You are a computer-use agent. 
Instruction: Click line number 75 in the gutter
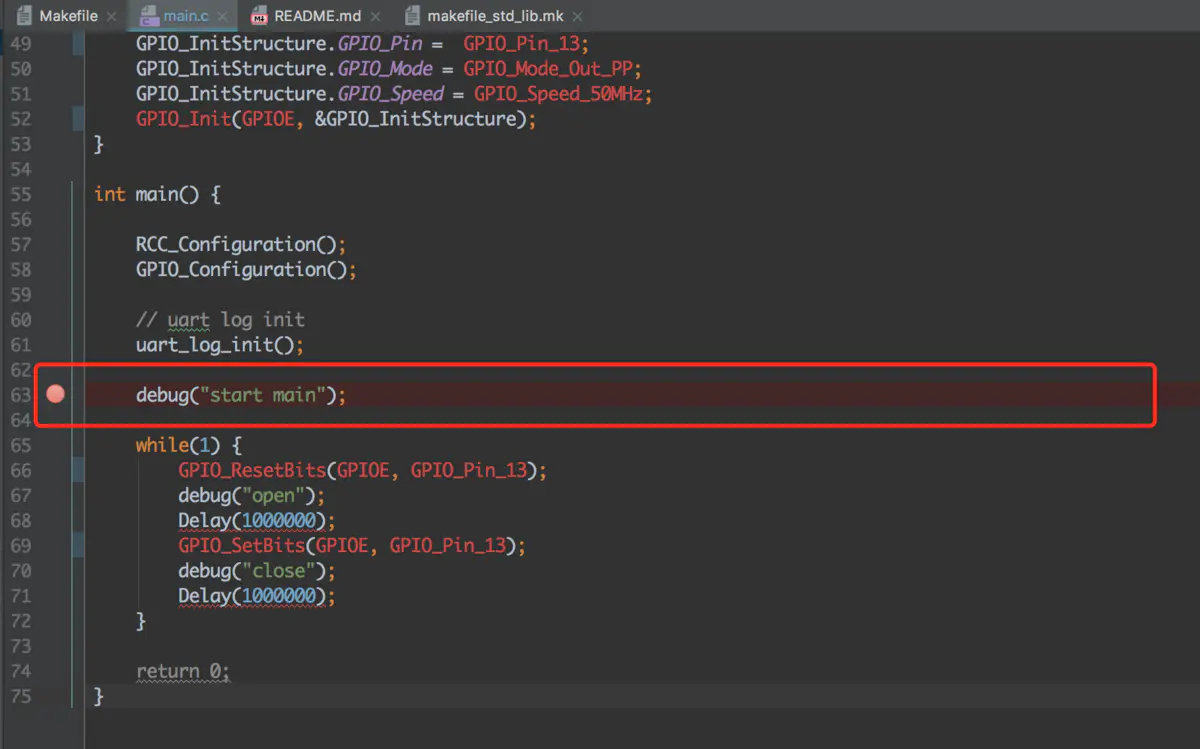pos(20,696)
